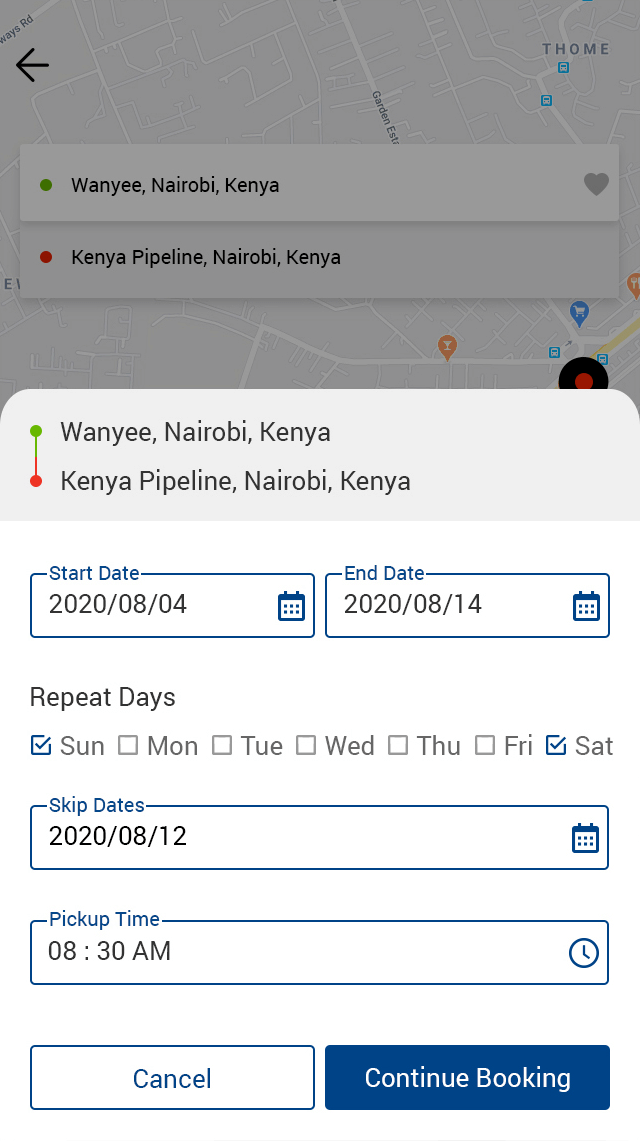Screen dimensions: 640x1141
Task: Tap the black destination marker on map
Action: click(x=583, y=380)
